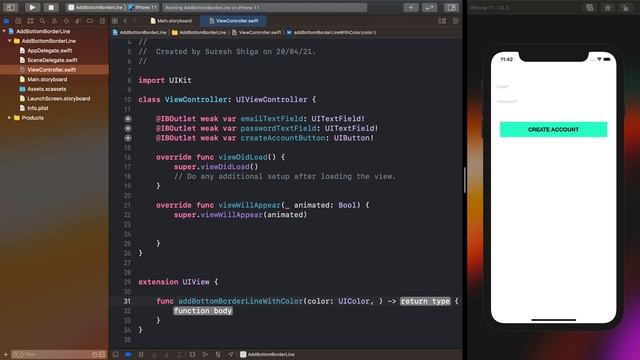Viewport: 640px width, 360px height.
Task: Open the Symbol navigator
Action: point(30,21)
